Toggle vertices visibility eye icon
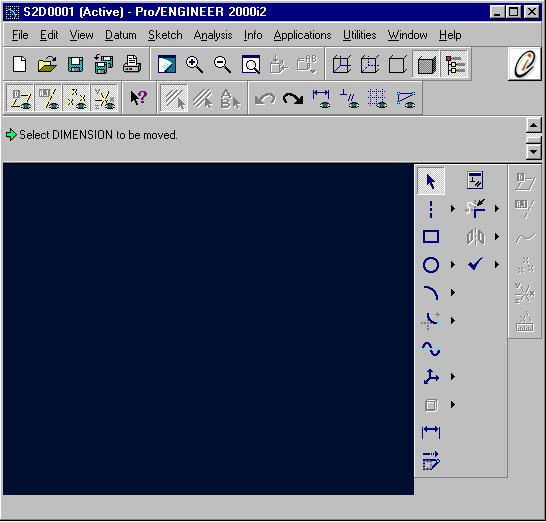The width and height of the screenshot is (546, 522). point(406,99)
